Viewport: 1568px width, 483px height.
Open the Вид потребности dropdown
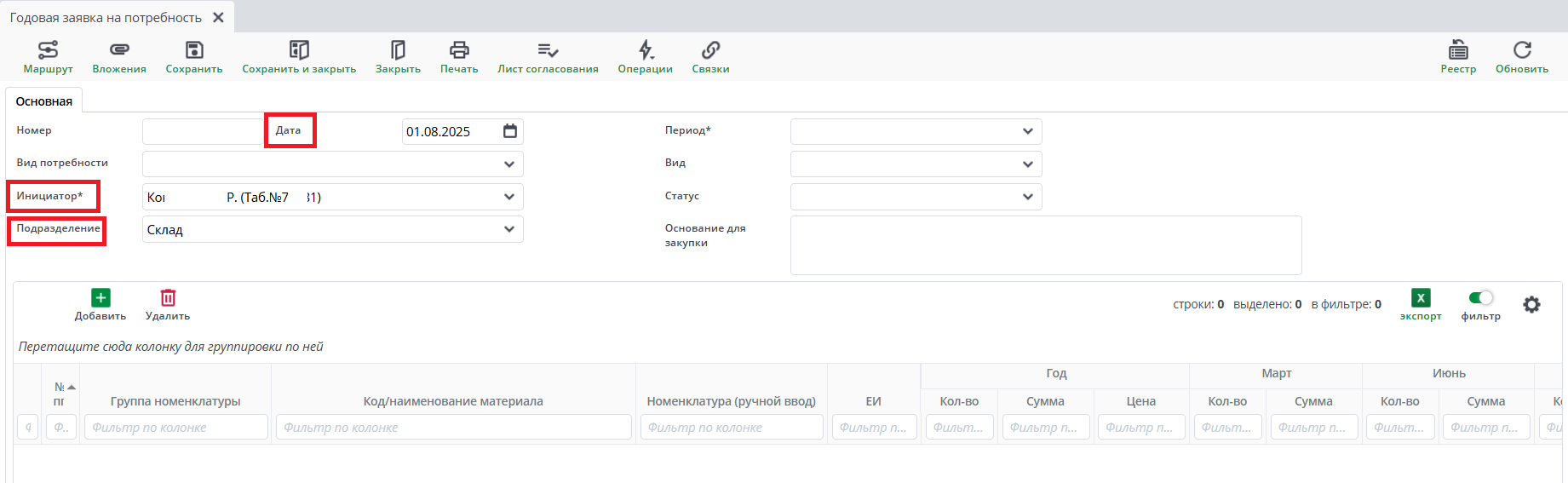(508, 164)
